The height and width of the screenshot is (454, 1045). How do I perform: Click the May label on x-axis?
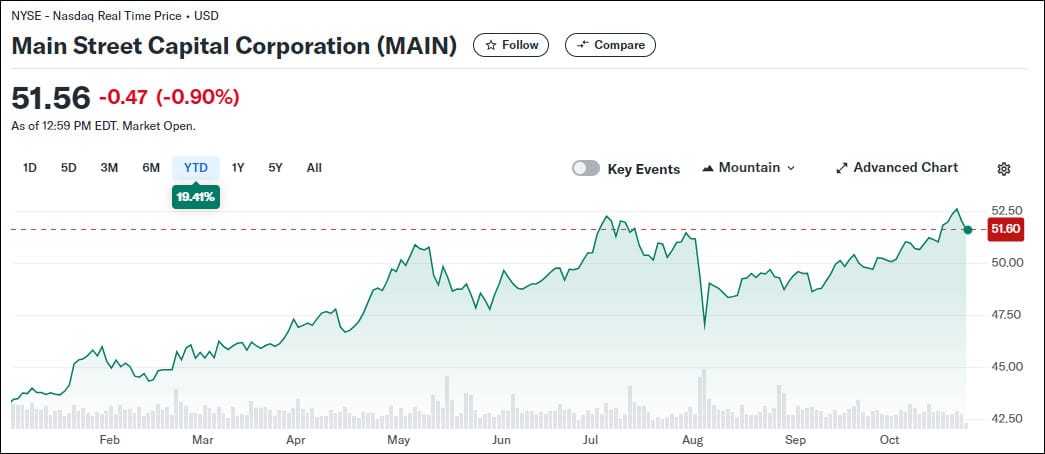399,440
